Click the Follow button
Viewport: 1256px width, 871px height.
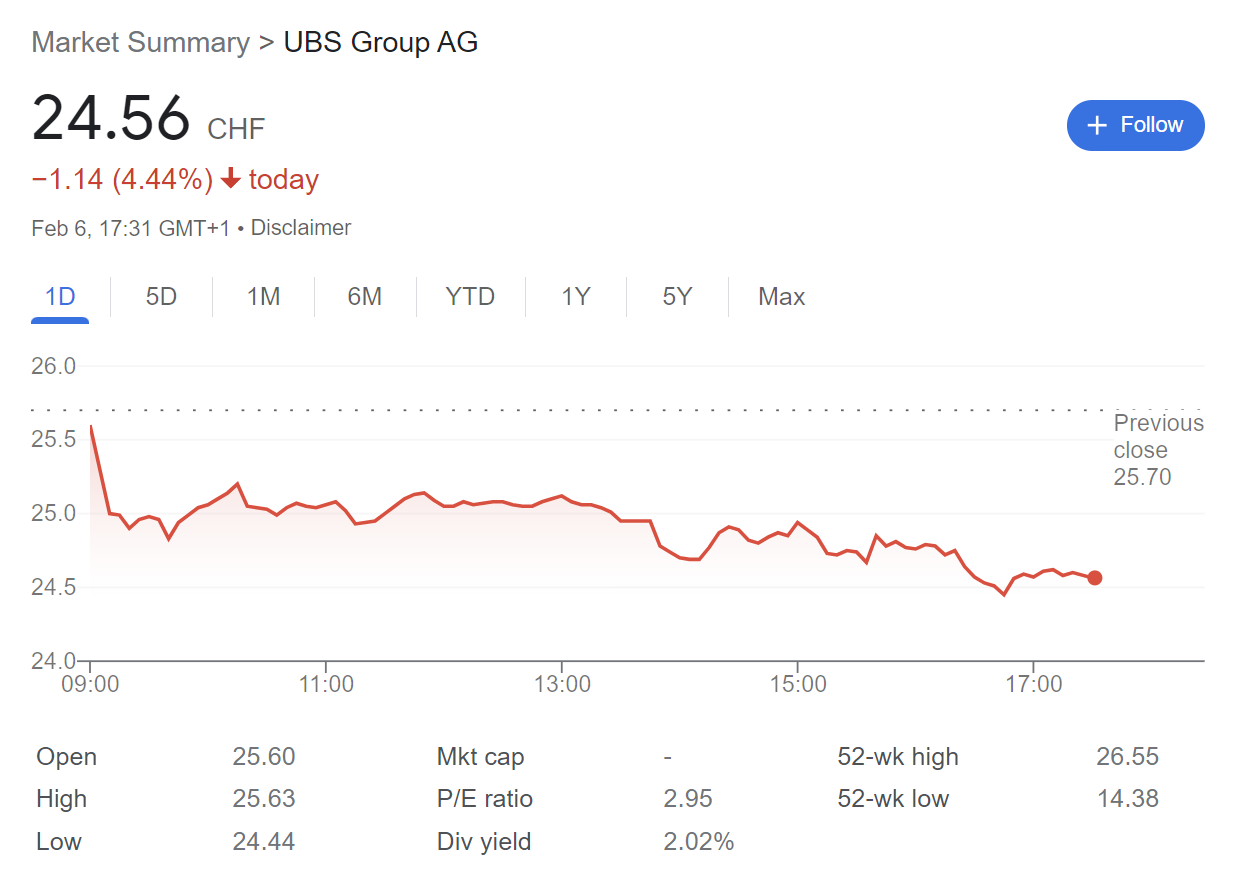coord(1135,125)
